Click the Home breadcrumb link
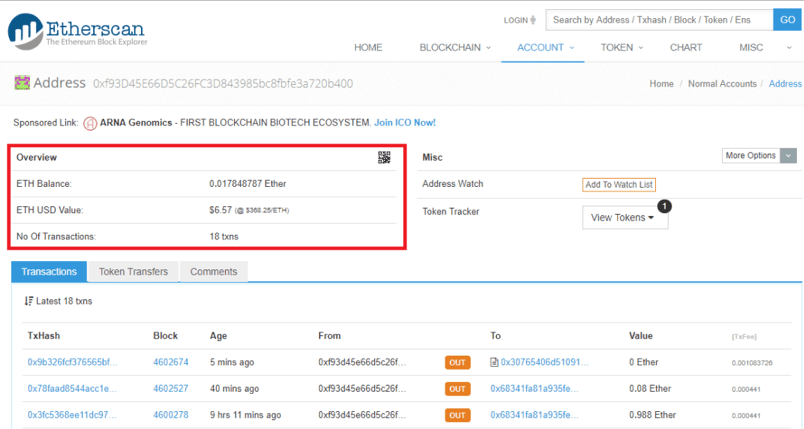804x429 pixels. click(661, 84)
